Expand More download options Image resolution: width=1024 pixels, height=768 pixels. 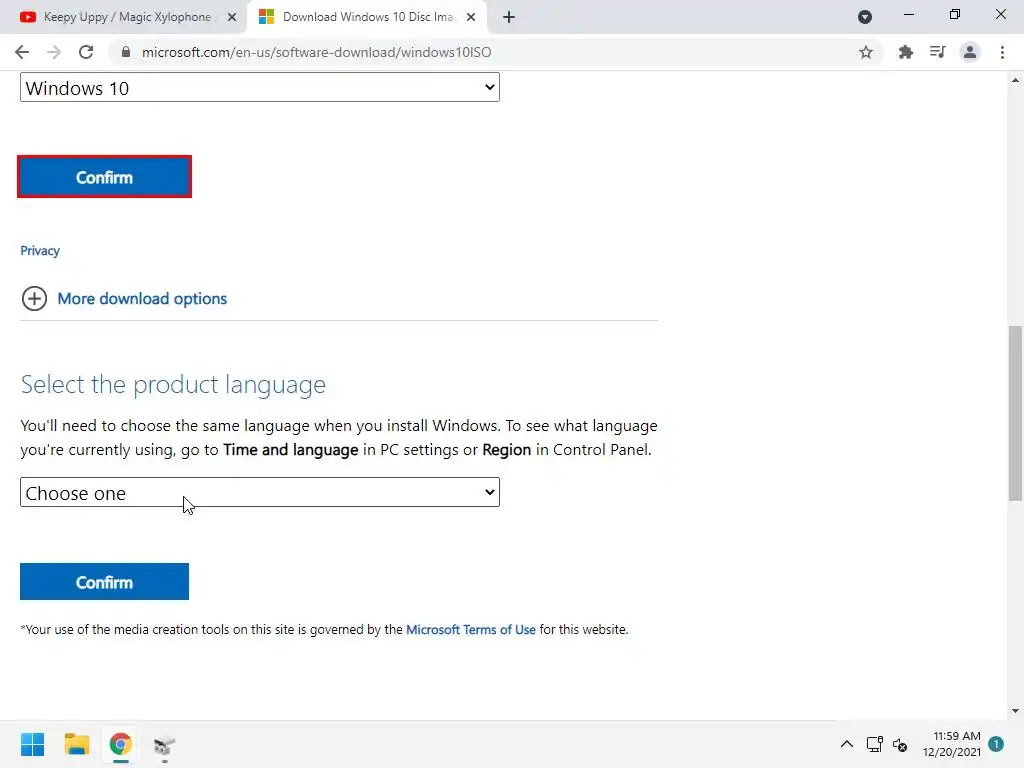tap(142, 298)
